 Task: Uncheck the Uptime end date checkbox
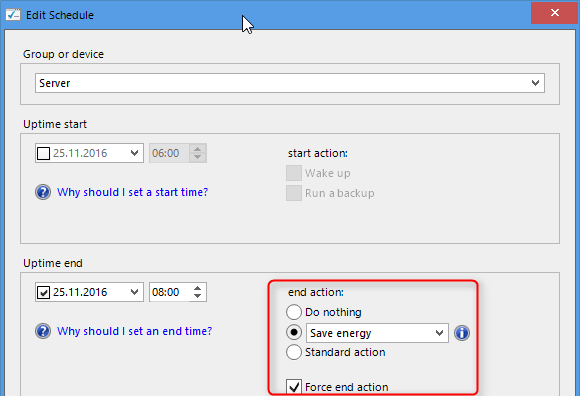(43, 292)
